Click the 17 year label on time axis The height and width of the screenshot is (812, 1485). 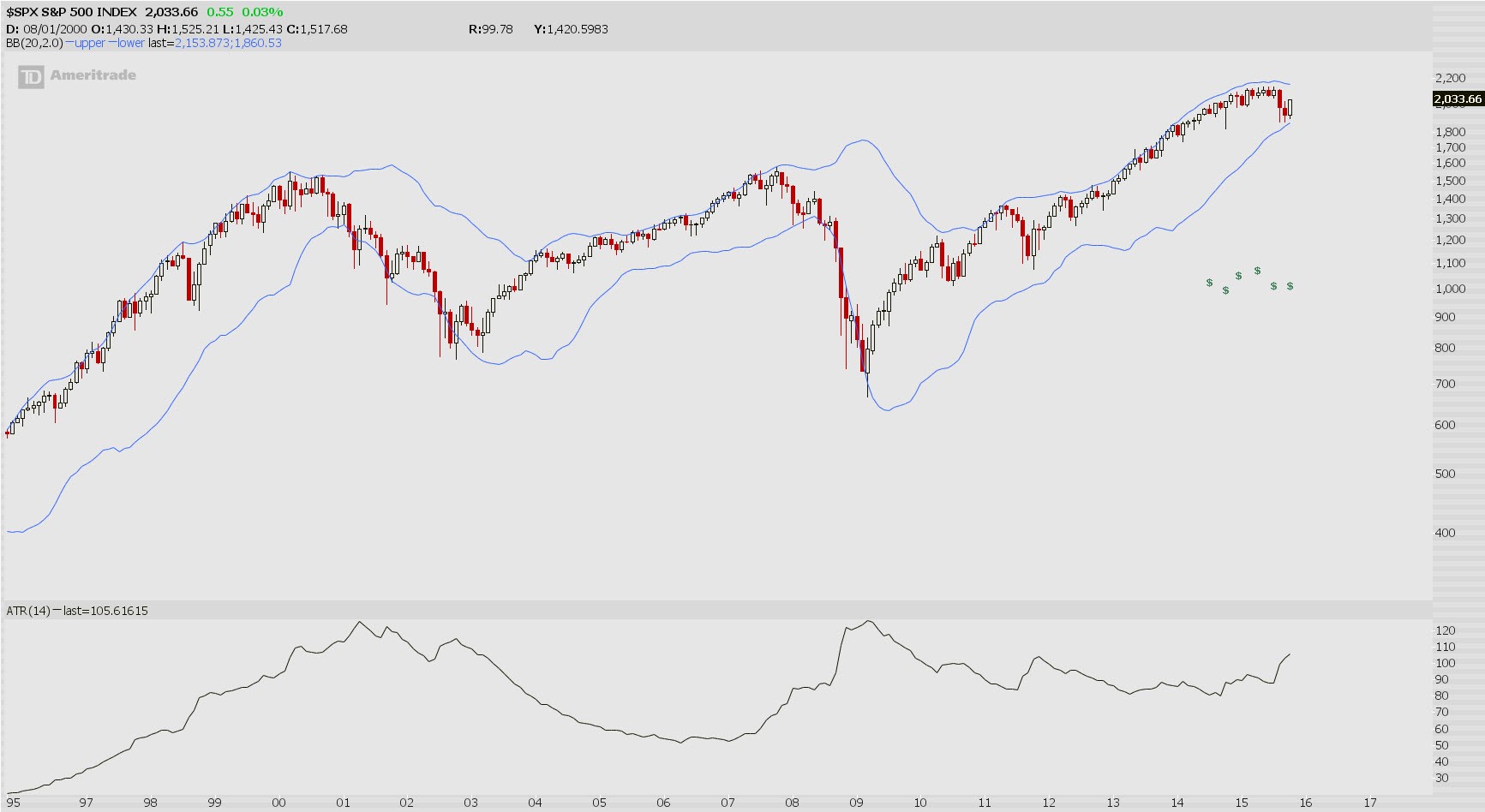[x=1370, y=803]
